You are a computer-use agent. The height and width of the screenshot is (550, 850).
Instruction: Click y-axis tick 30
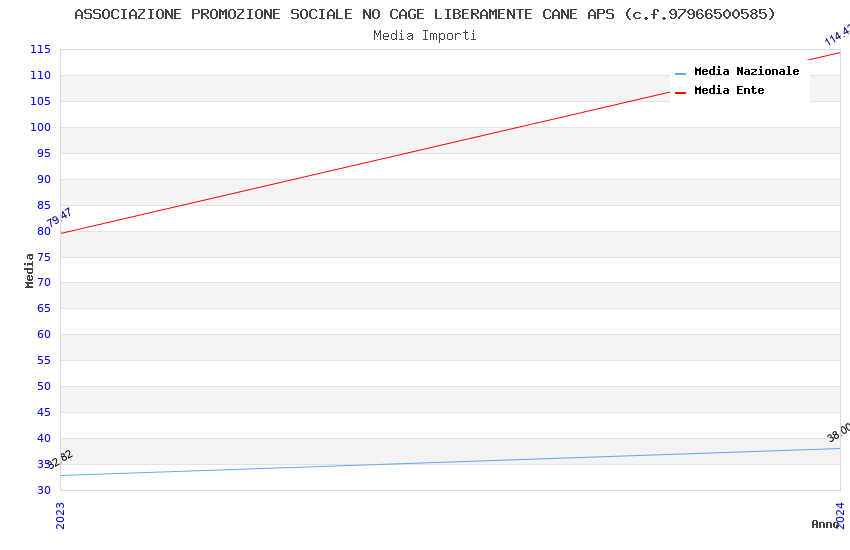coord(44,490)
